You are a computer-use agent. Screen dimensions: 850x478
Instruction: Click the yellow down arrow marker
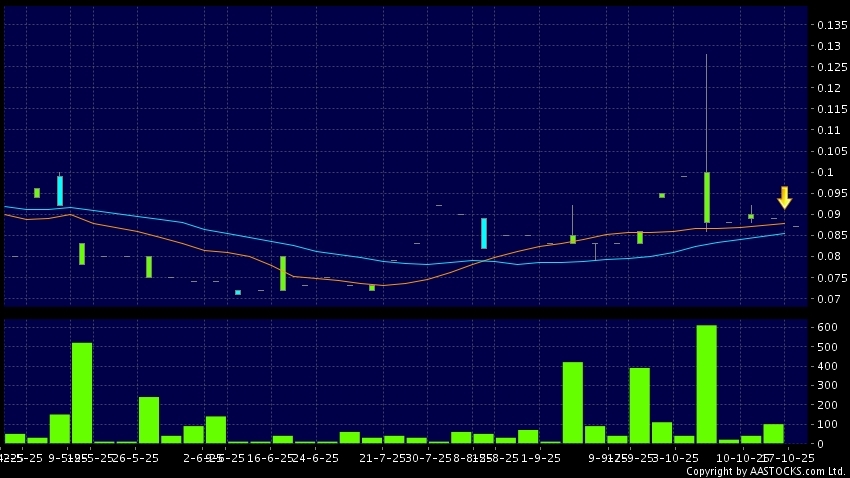pyautogui.click(x=784, y=197)
